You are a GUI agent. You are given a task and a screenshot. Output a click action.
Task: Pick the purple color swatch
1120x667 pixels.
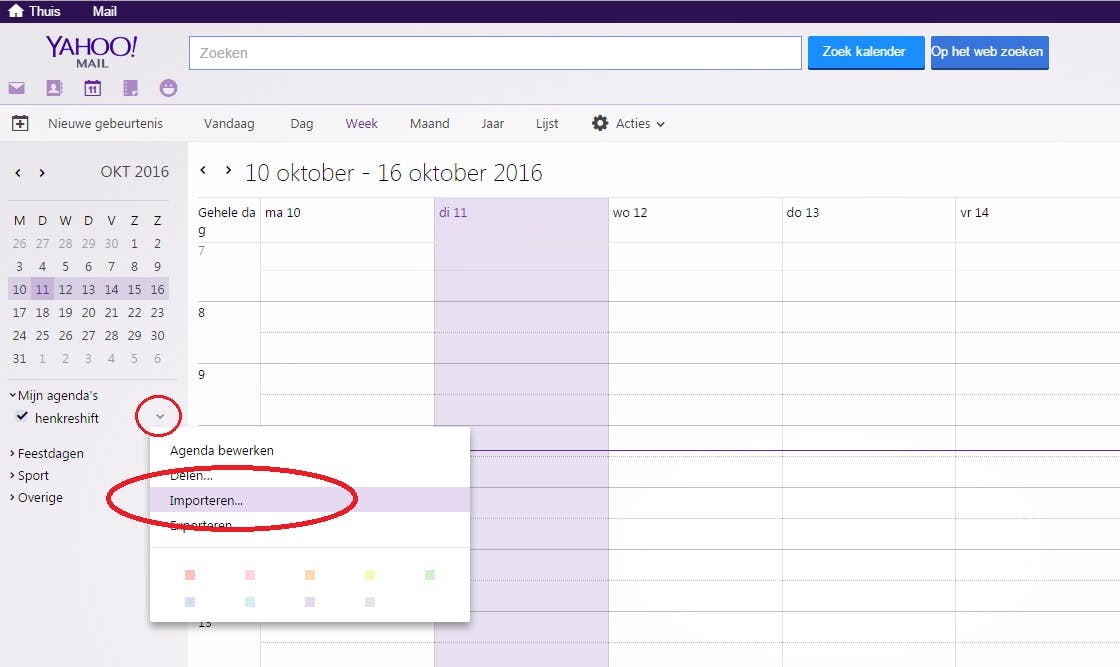pyautogui.click(x=310, y=602)
